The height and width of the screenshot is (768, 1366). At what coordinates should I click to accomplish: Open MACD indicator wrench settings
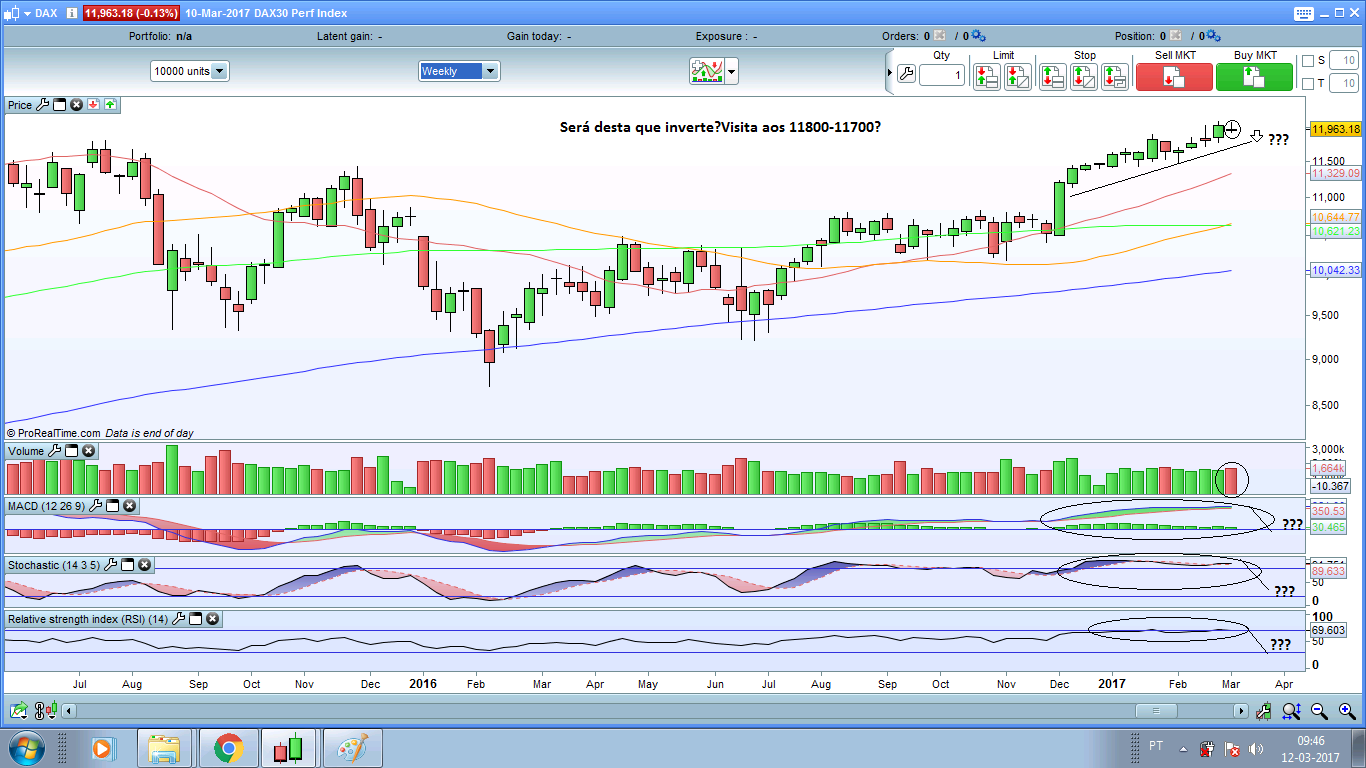(x=96, y=506)
